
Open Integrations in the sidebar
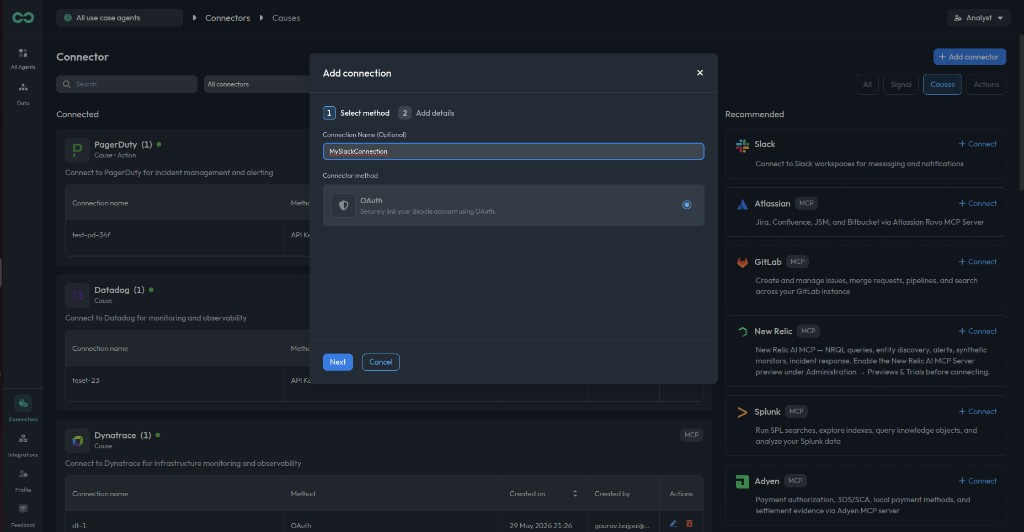click(23, 445)
